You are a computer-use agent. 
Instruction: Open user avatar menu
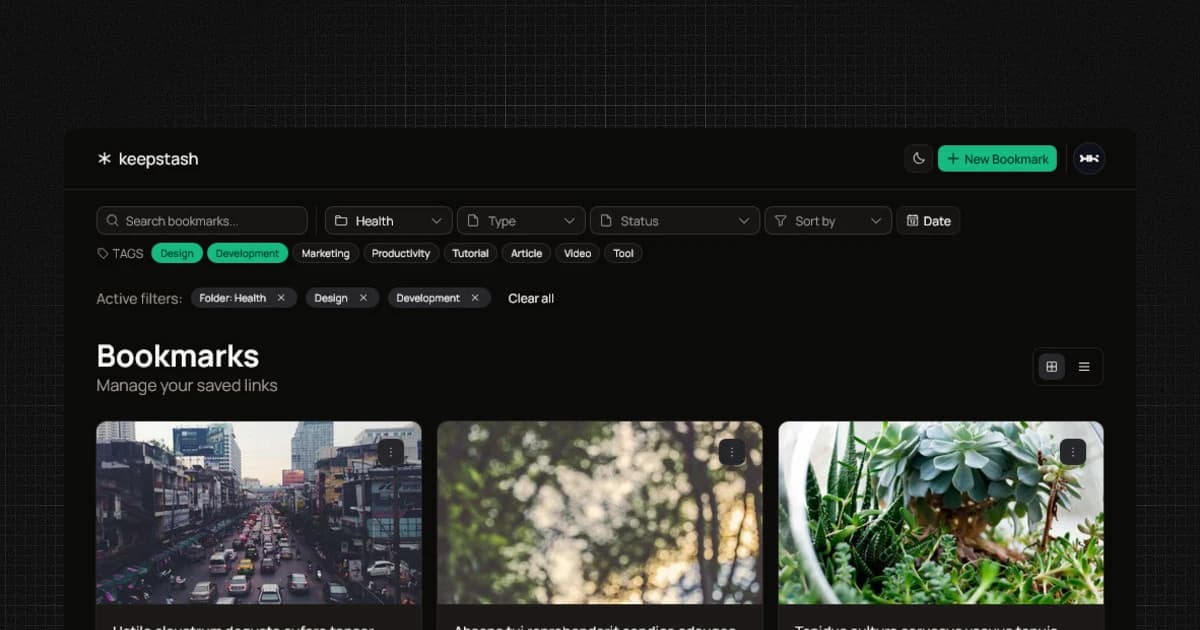pyautogui.click(x=1089, y=159)
